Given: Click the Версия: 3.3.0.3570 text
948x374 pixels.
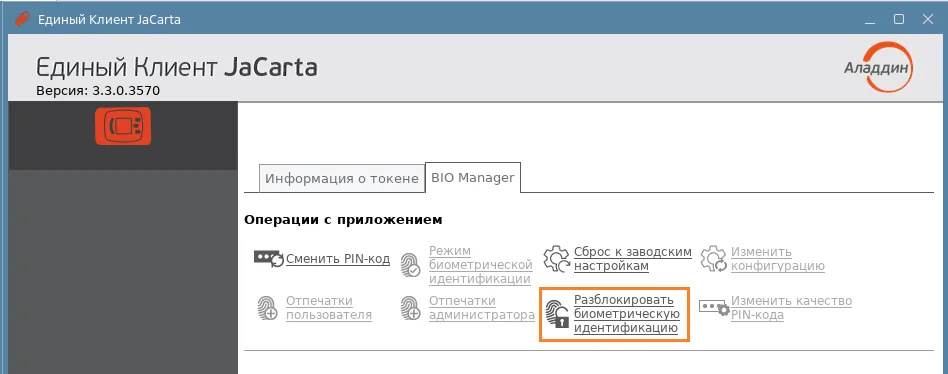Looking at the screenshot, I should click(99, 91).
